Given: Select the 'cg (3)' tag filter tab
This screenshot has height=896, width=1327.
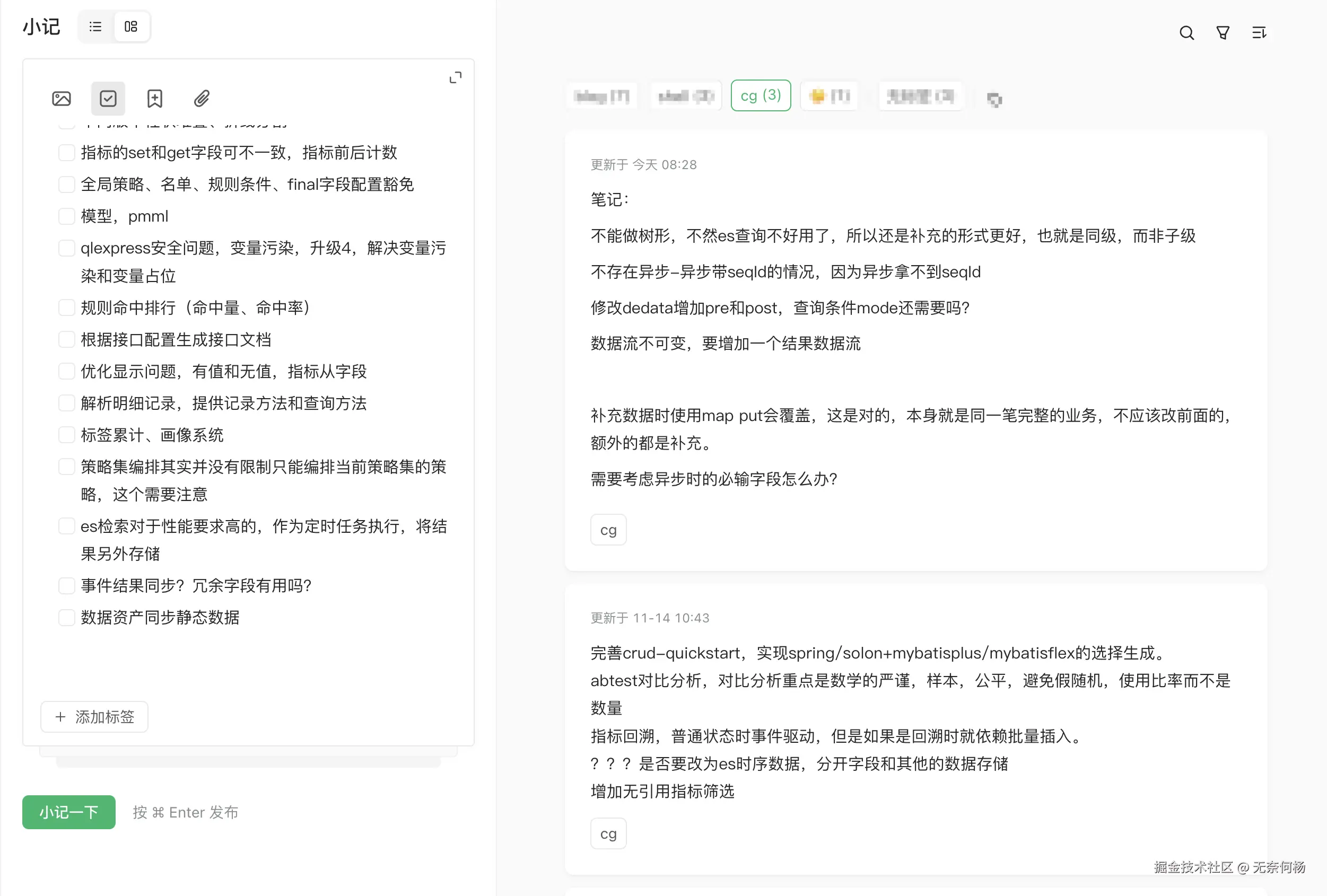Looking at the screenshot, I should (x=761, y=95).
